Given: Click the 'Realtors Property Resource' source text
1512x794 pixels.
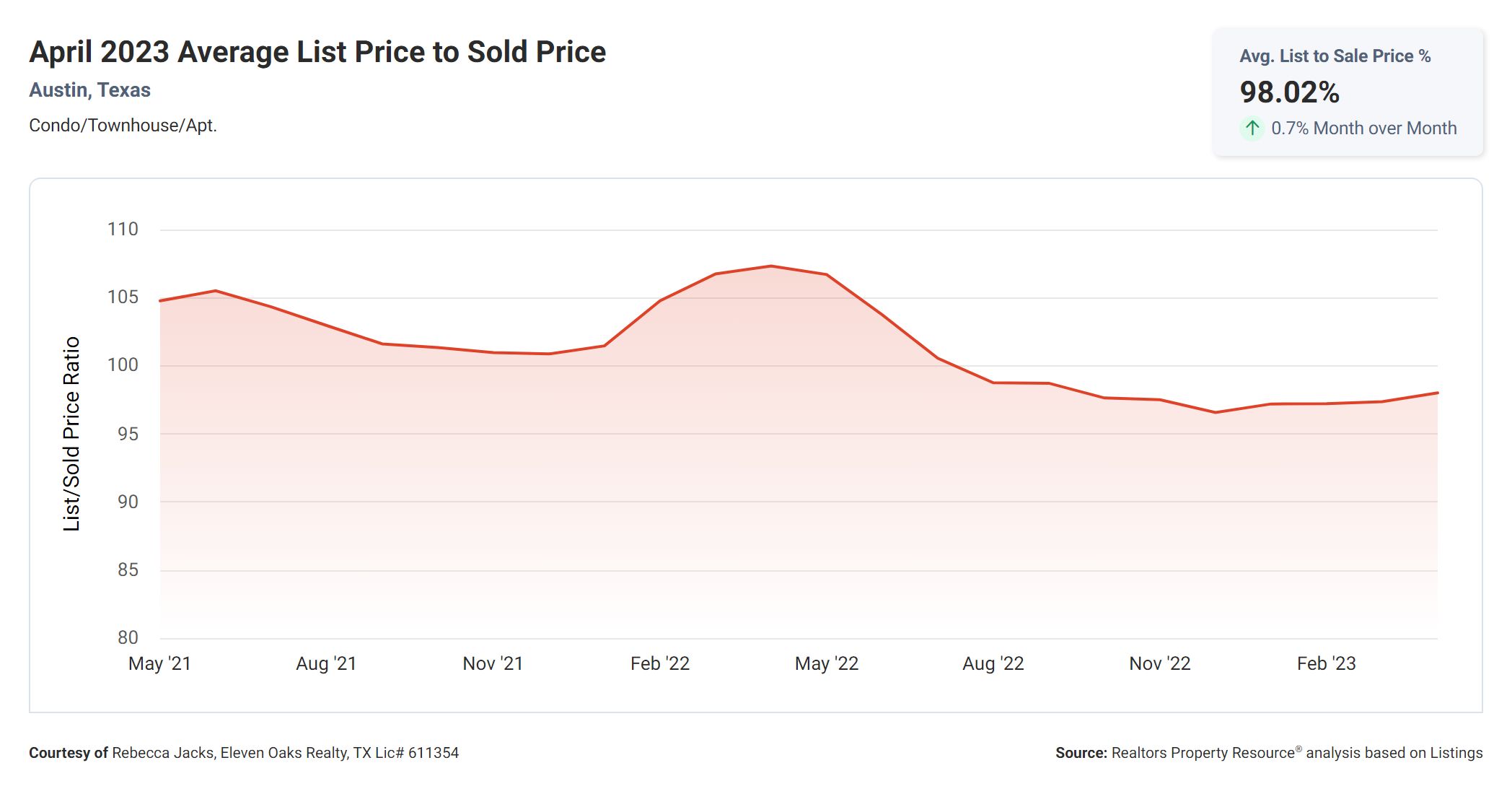Looking at the screenshot, I should [1203, 753].
